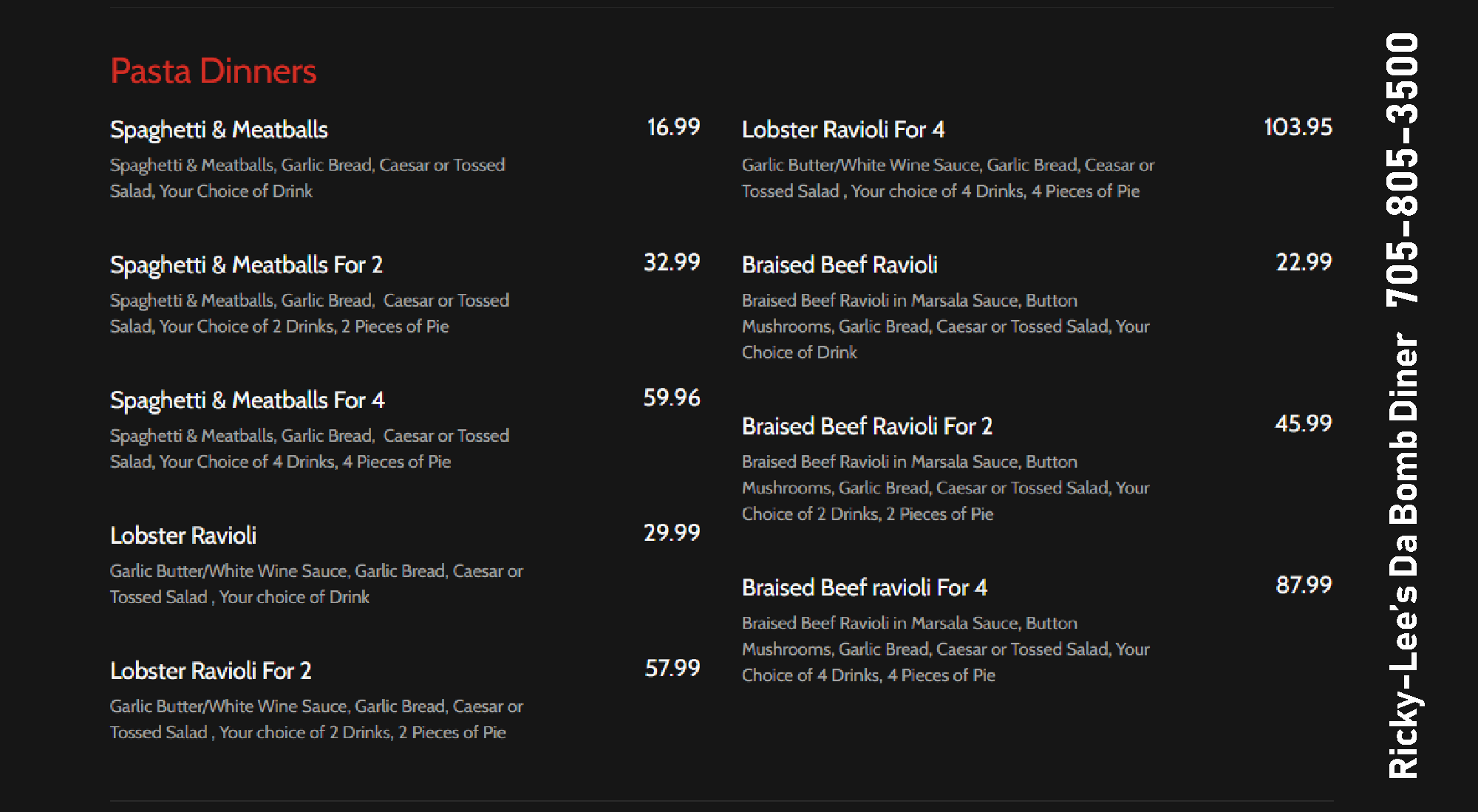Click the 45.99 price
This screenshot has height=812, width=1478.
pyautogui.click(x=1303, y=424)
